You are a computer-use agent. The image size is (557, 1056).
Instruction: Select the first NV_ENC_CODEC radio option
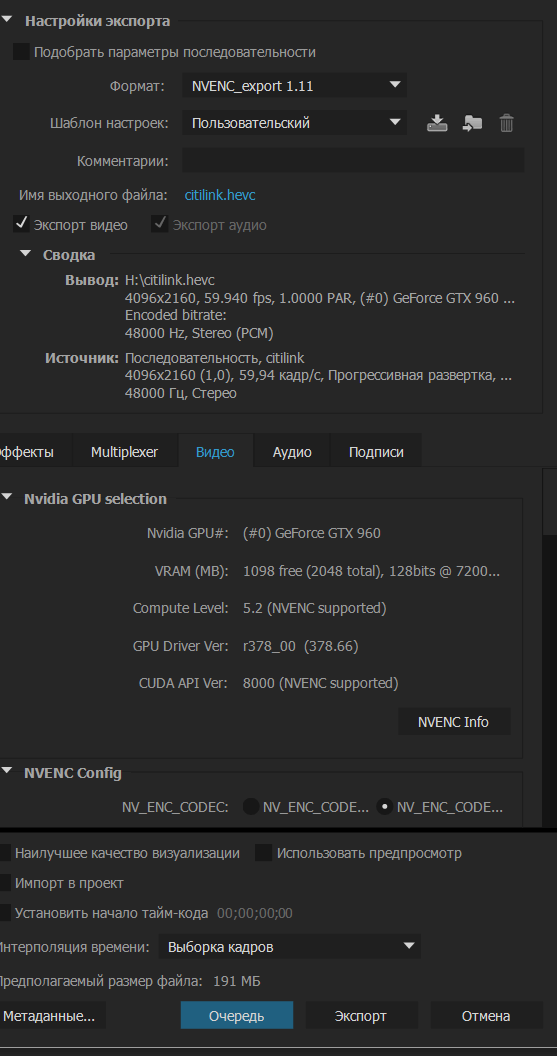251,807
